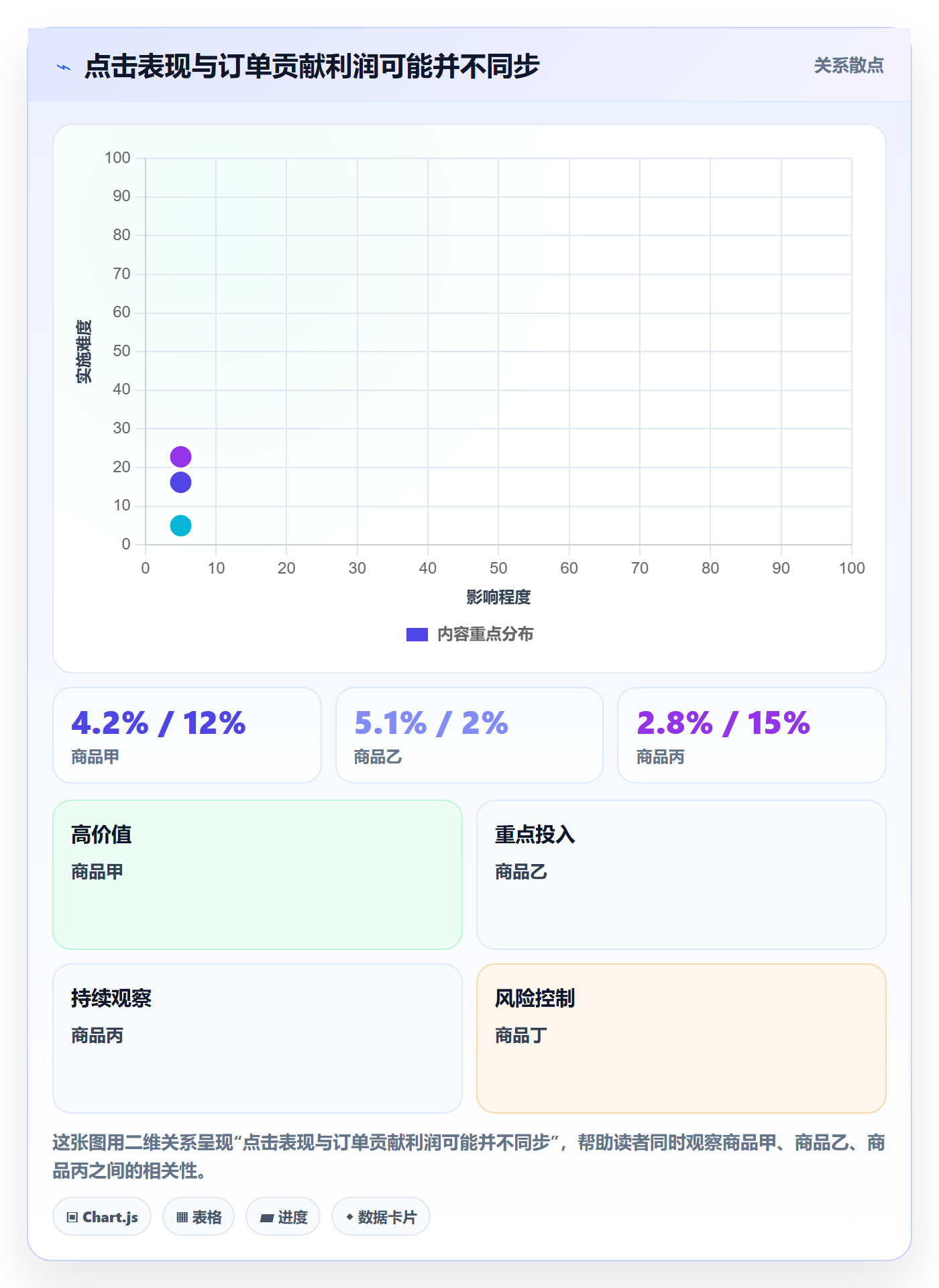The width and height of the screenshot is (939, 1288).
Task: Click the diamond icon in 数据卡片 chip
Action: (349, 1217)
